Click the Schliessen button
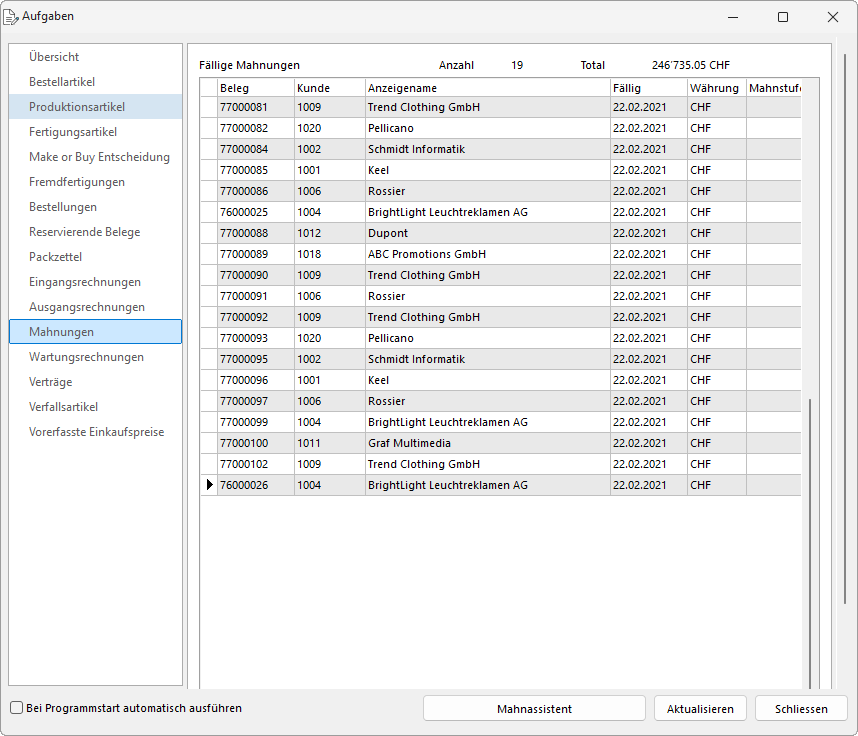 point(801,708)
